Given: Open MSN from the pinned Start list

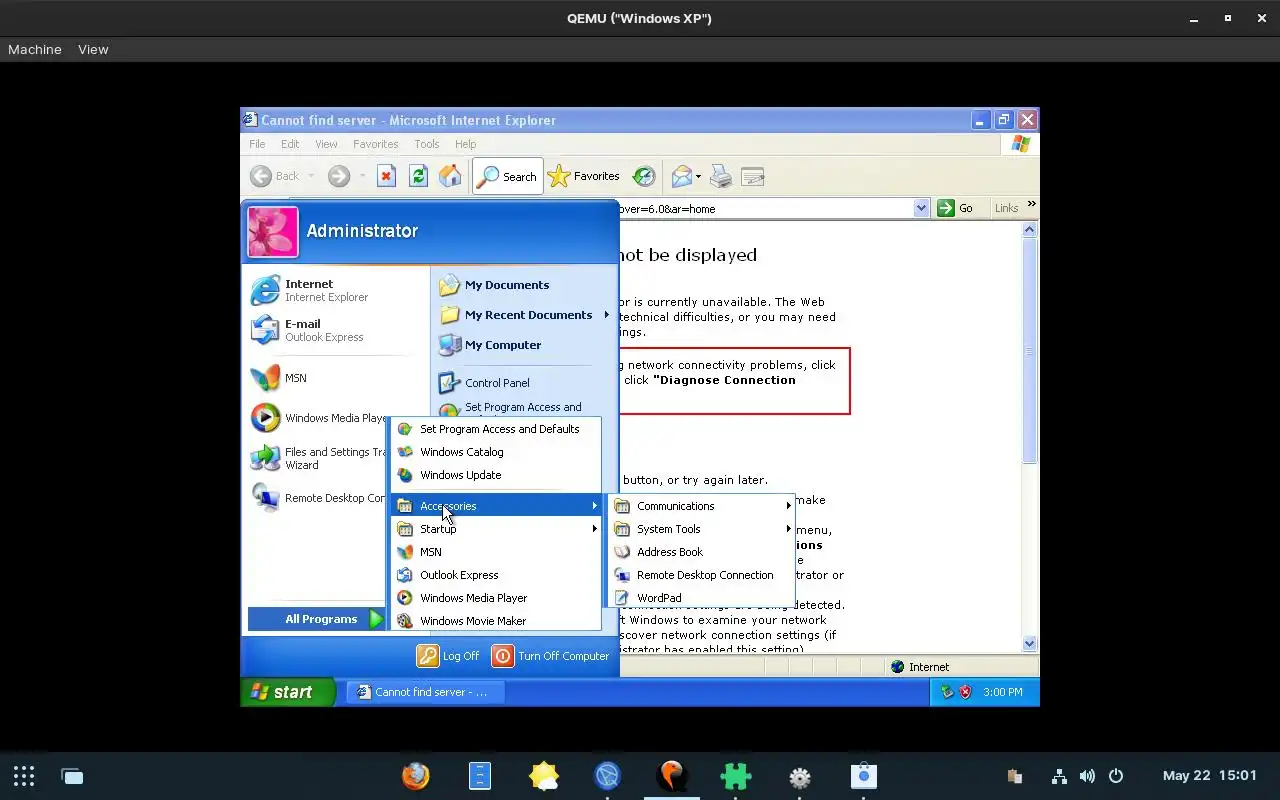Looking at the screenshot, I should 338,378.
